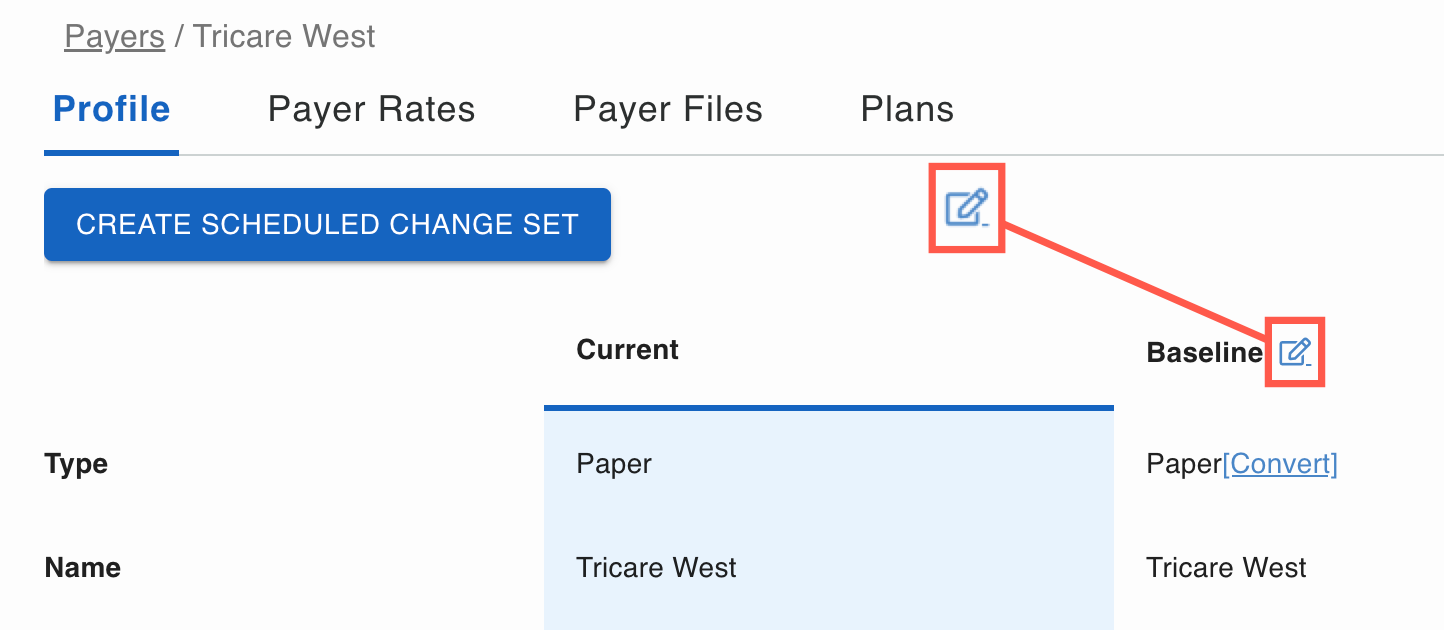Image resolution: width=1444 pixels, height=630 pixels.
Task: Select the Profile tab
Action: tap(111, 109)
